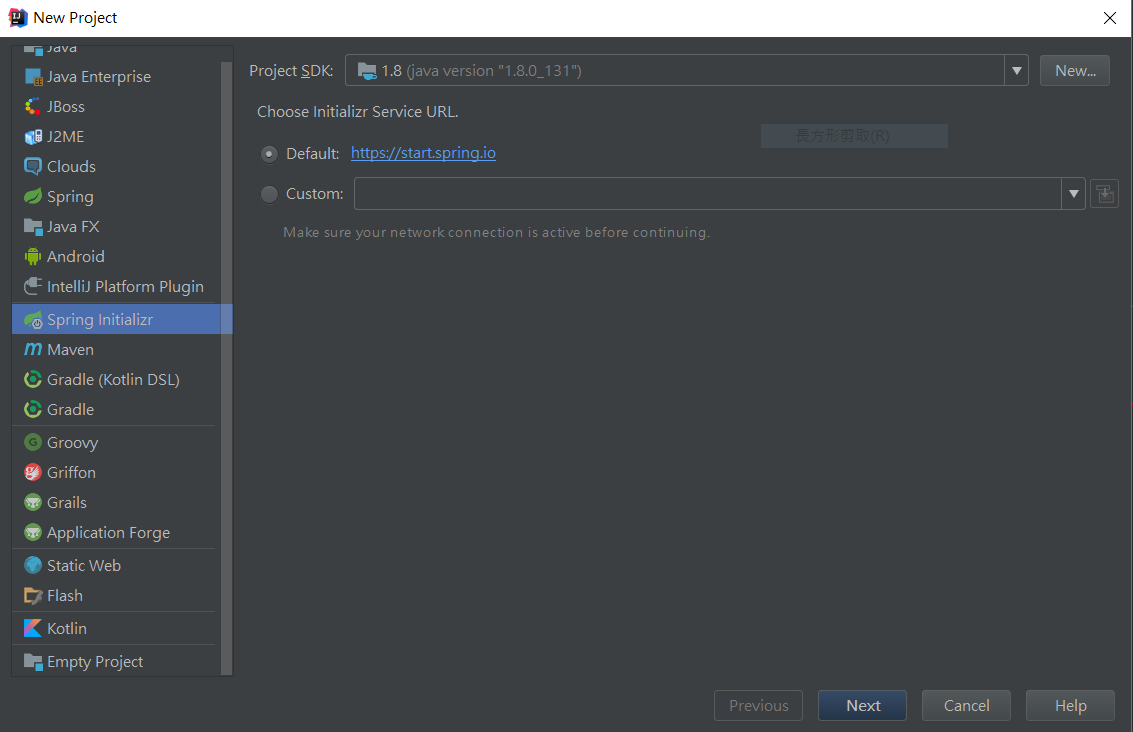Choose Gradle (Kotlin DSL) project type
Screen dimensions: 1133x732
tap(113, 380)
